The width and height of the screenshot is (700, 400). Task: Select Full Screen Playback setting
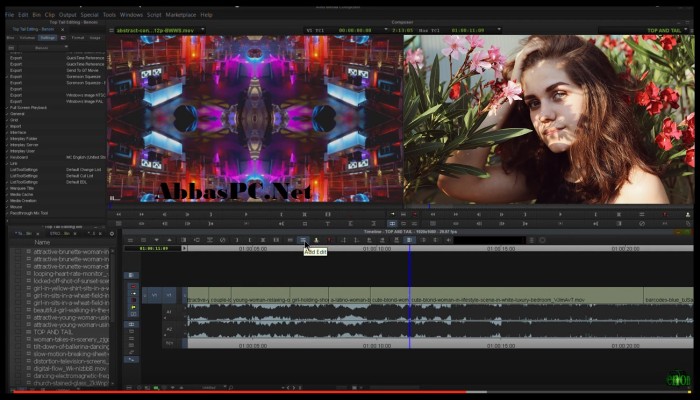click(x=28, y=108)
